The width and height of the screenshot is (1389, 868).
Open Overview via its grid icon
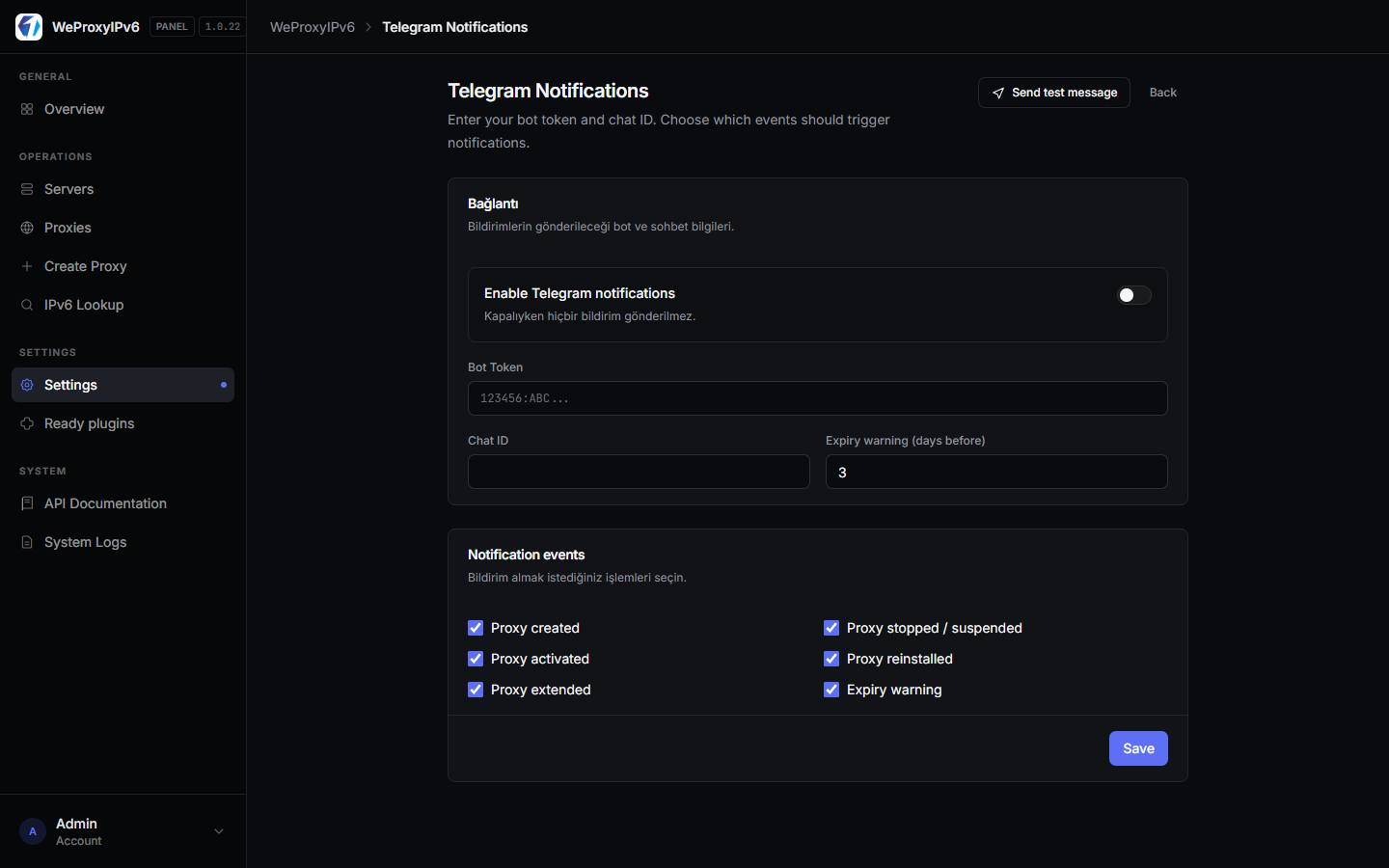click(x=27, y=109)
